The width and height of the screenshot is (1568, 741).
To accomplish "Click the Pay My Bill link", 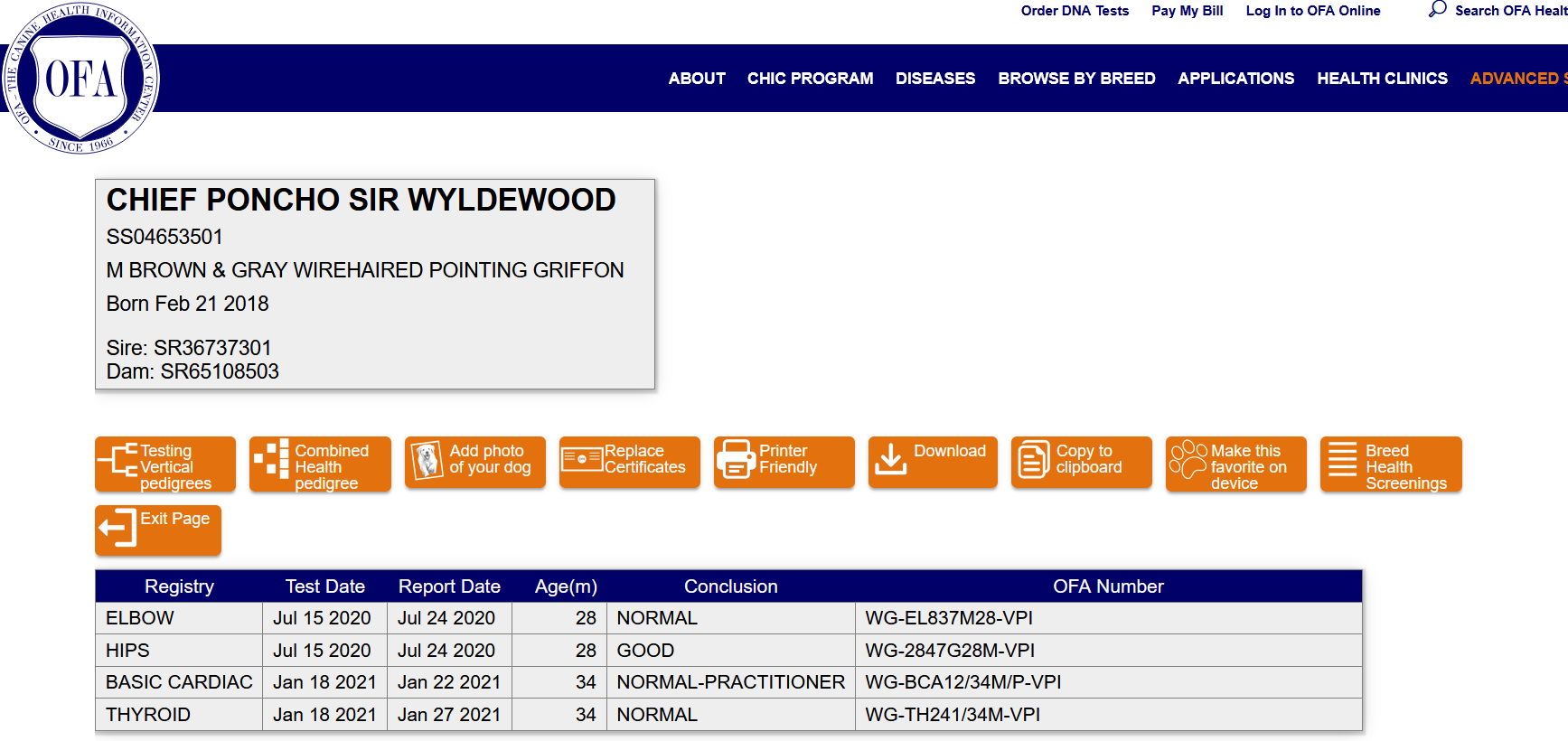I will (x=1187, y=11).
